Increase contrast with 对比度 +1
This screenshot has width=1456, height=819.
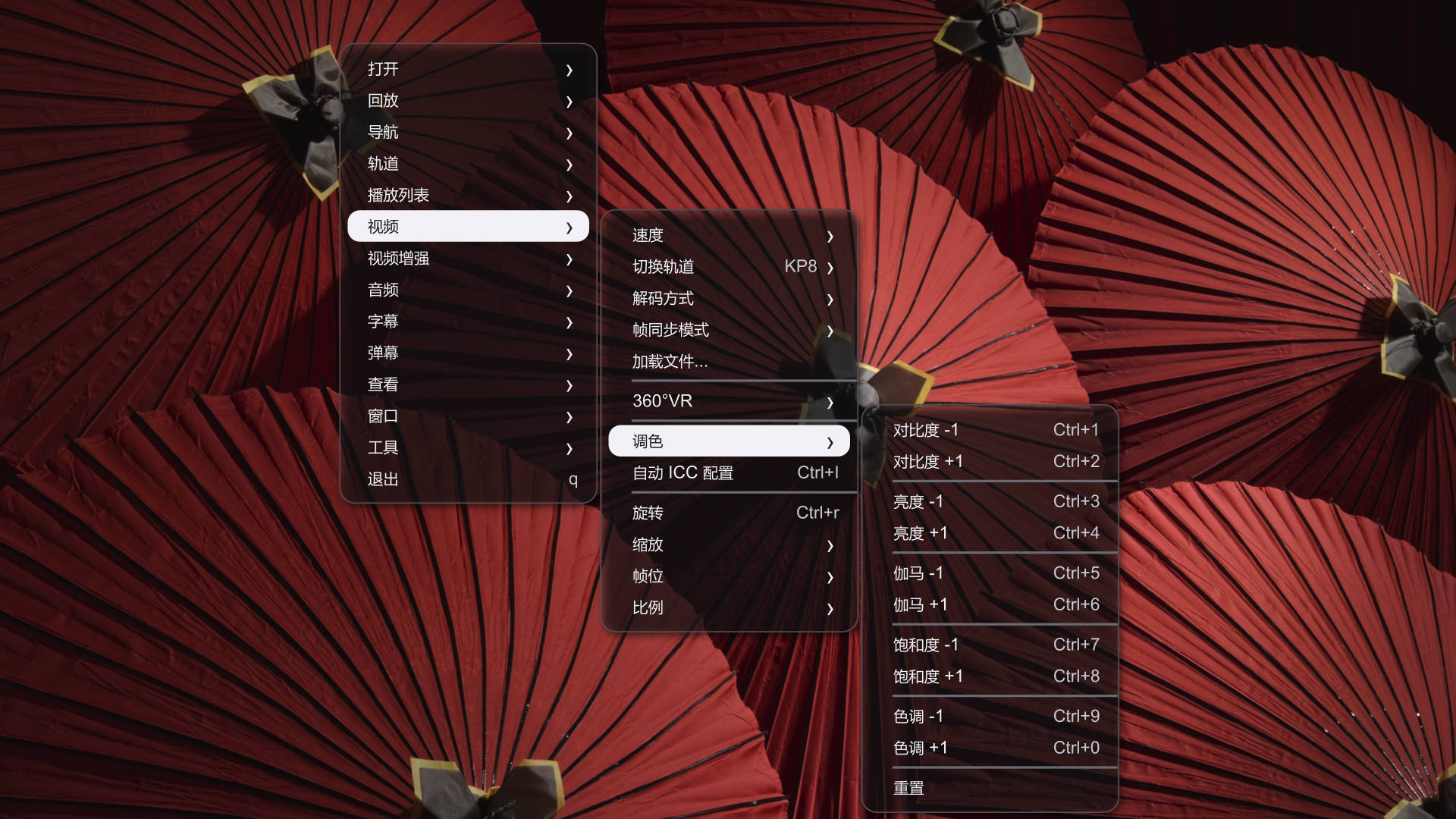click(990, 462)
